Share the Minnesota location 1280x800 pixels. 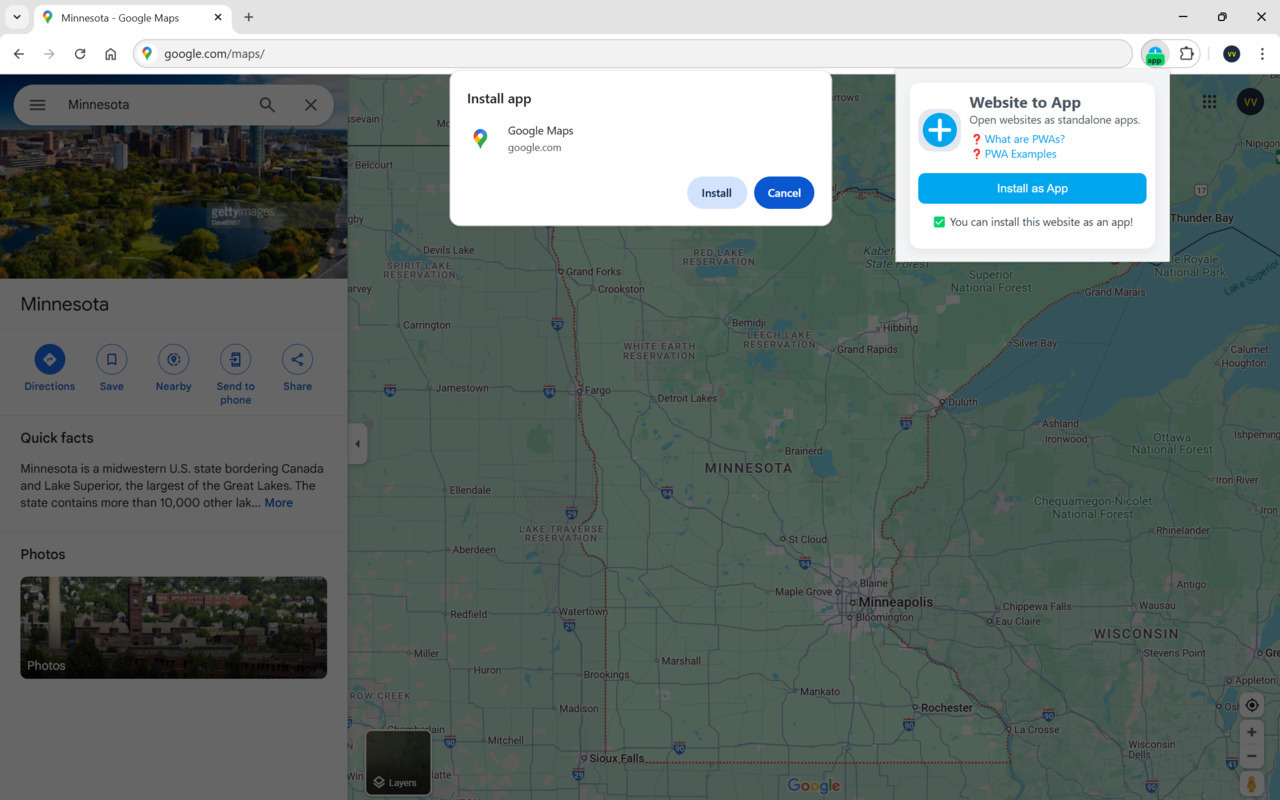point(297,368)
